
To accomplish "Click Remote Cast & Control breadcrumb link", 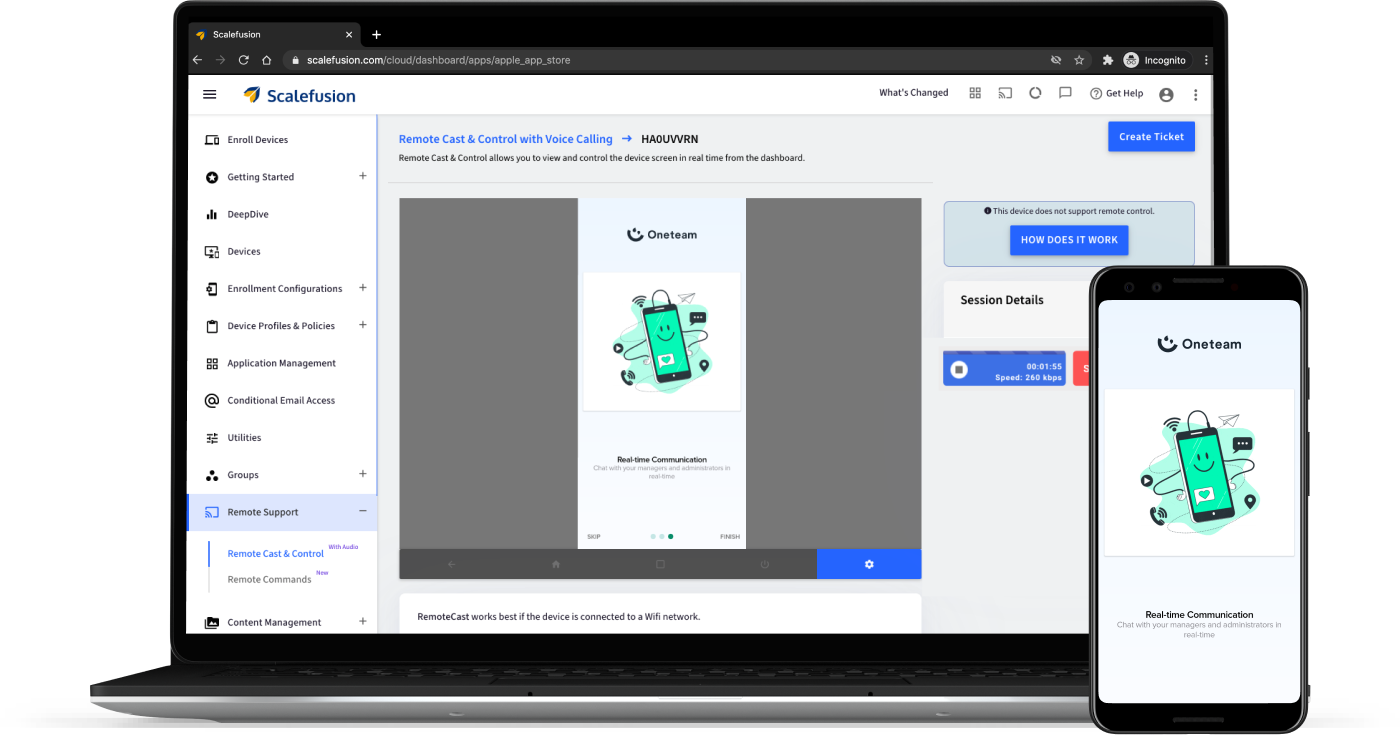I will (x=505, y=139).
